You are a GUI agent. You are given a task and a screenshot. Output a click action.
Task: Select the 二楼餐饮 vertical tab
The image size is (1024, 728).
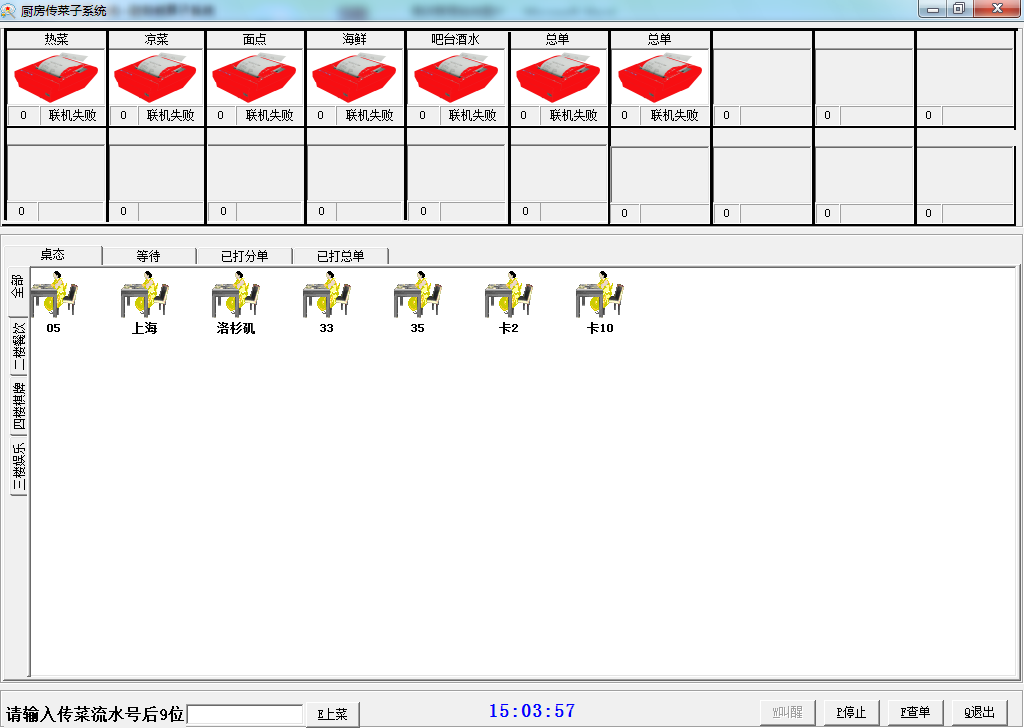18,346
